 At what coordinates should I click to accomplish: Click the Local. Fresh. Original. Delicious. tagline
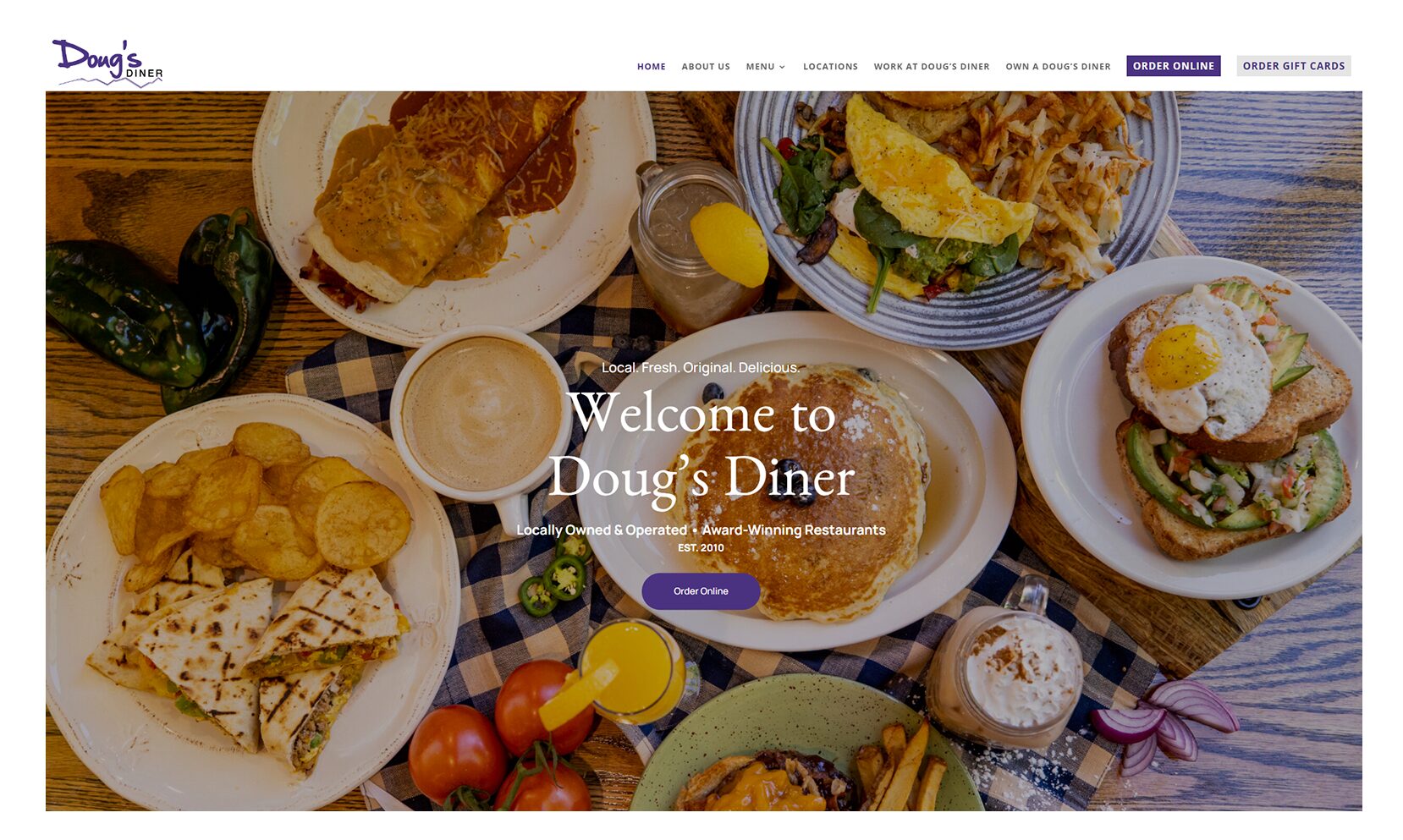701,368
